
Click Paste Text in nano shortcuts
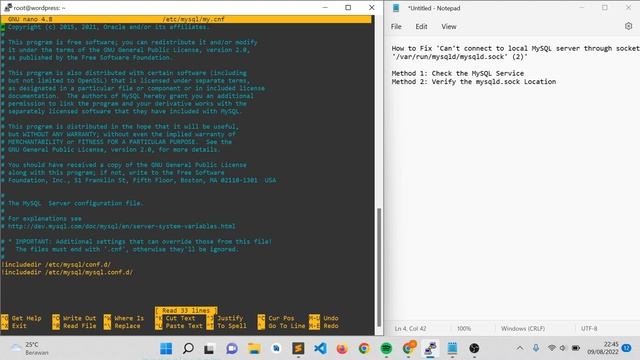pos(184,326)
